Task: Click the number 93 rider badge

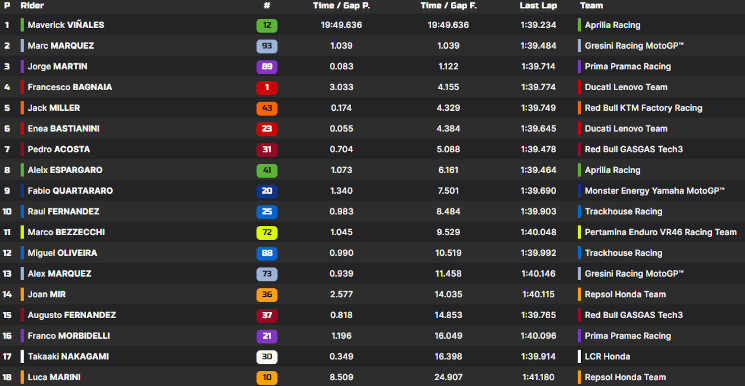Action: (x=267, y=46)
